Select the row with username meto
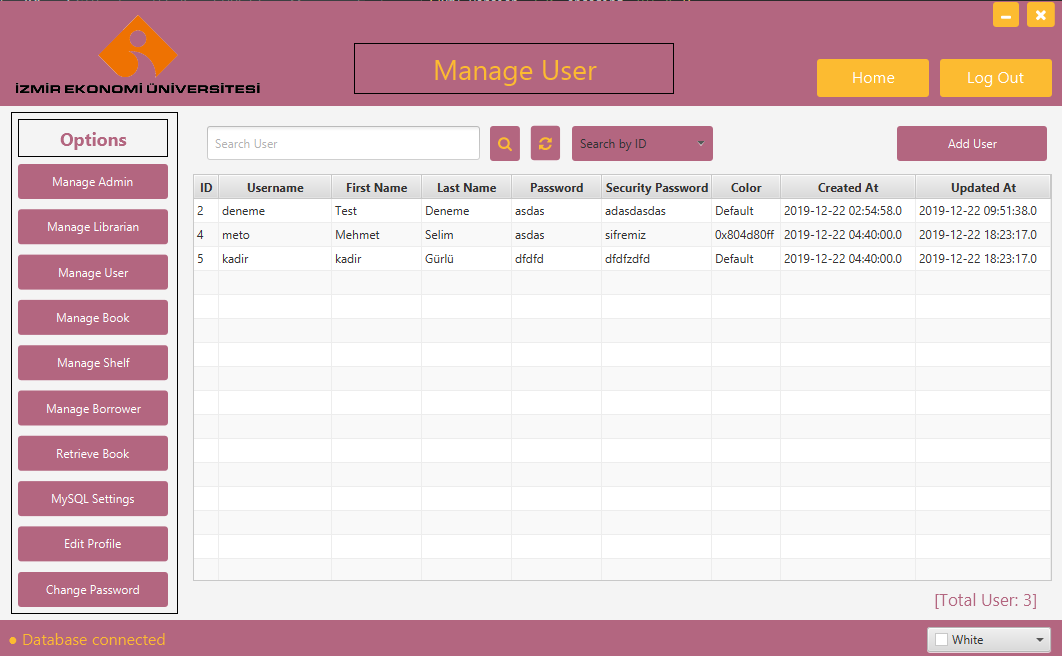The width and height of the screenshot is (1062, 656). click(x=622, y=235)
